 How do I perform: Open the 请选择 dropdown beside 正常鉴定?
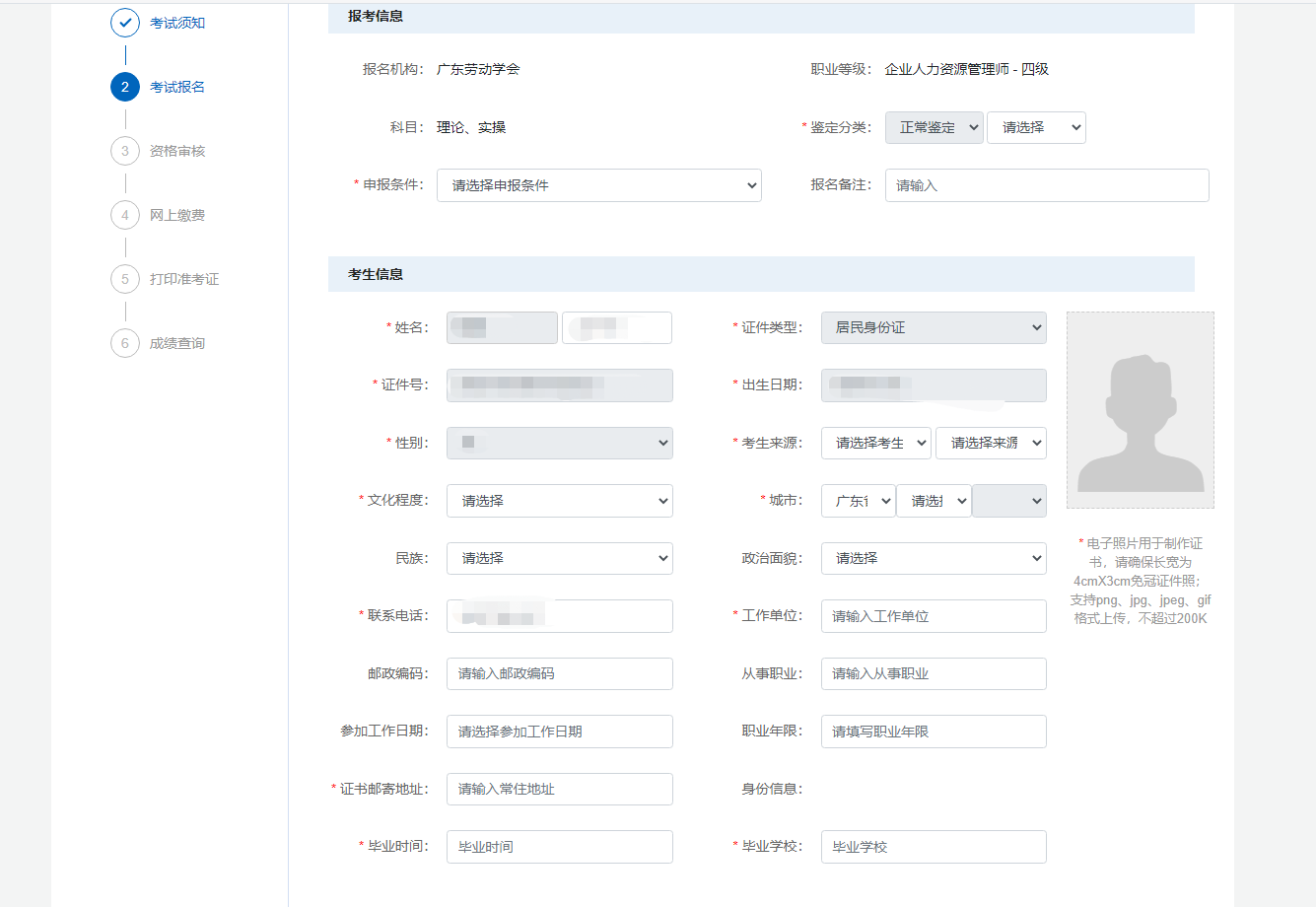(x=1036, y=127)
